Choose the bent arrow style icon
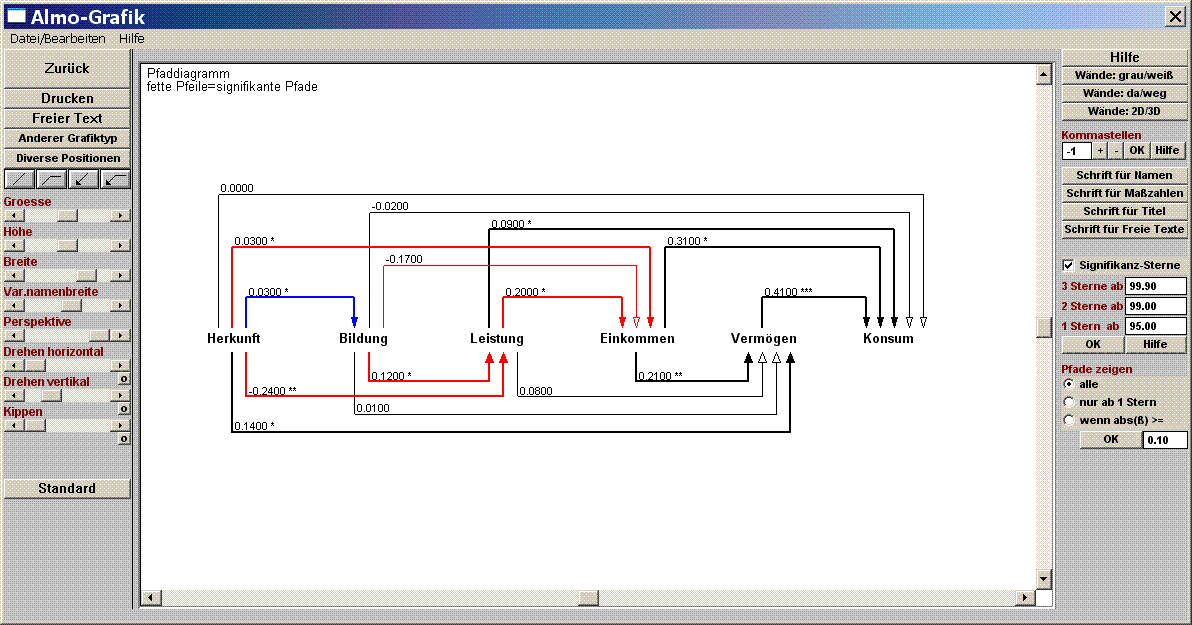The height and width of the screenshot is (625, 1192). coord(116,180)
